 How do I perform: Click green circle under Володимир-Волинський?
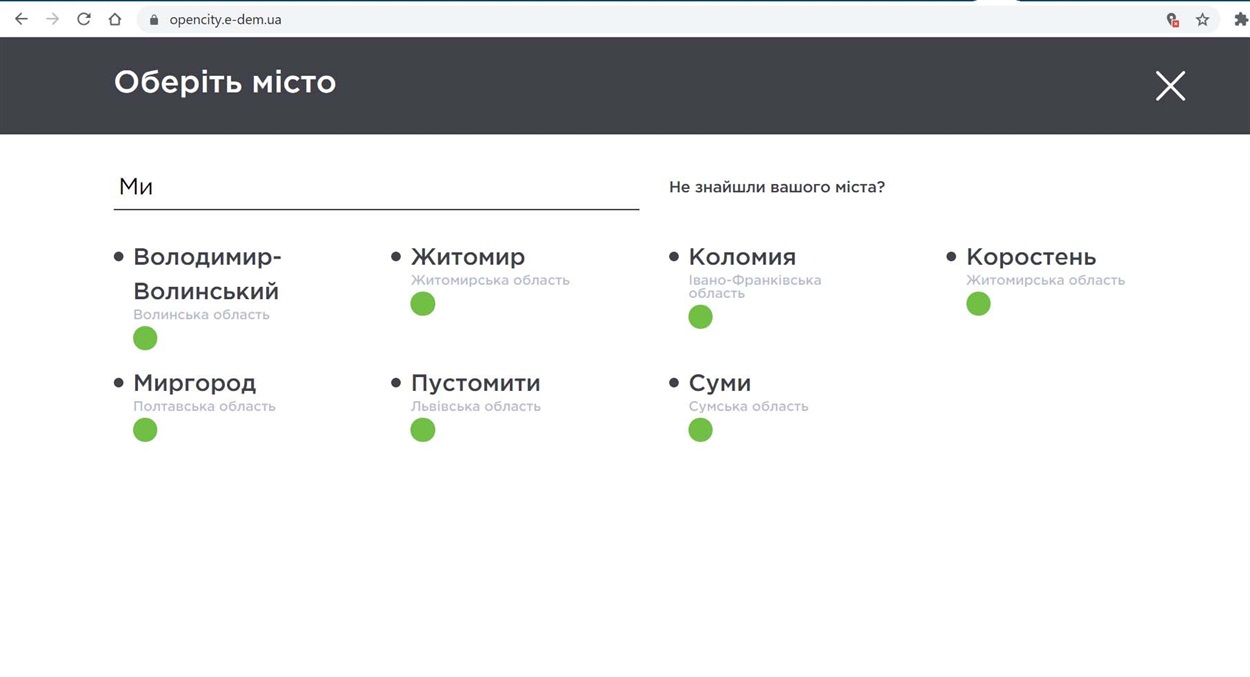pyautogui.click(x=145, y=338)
